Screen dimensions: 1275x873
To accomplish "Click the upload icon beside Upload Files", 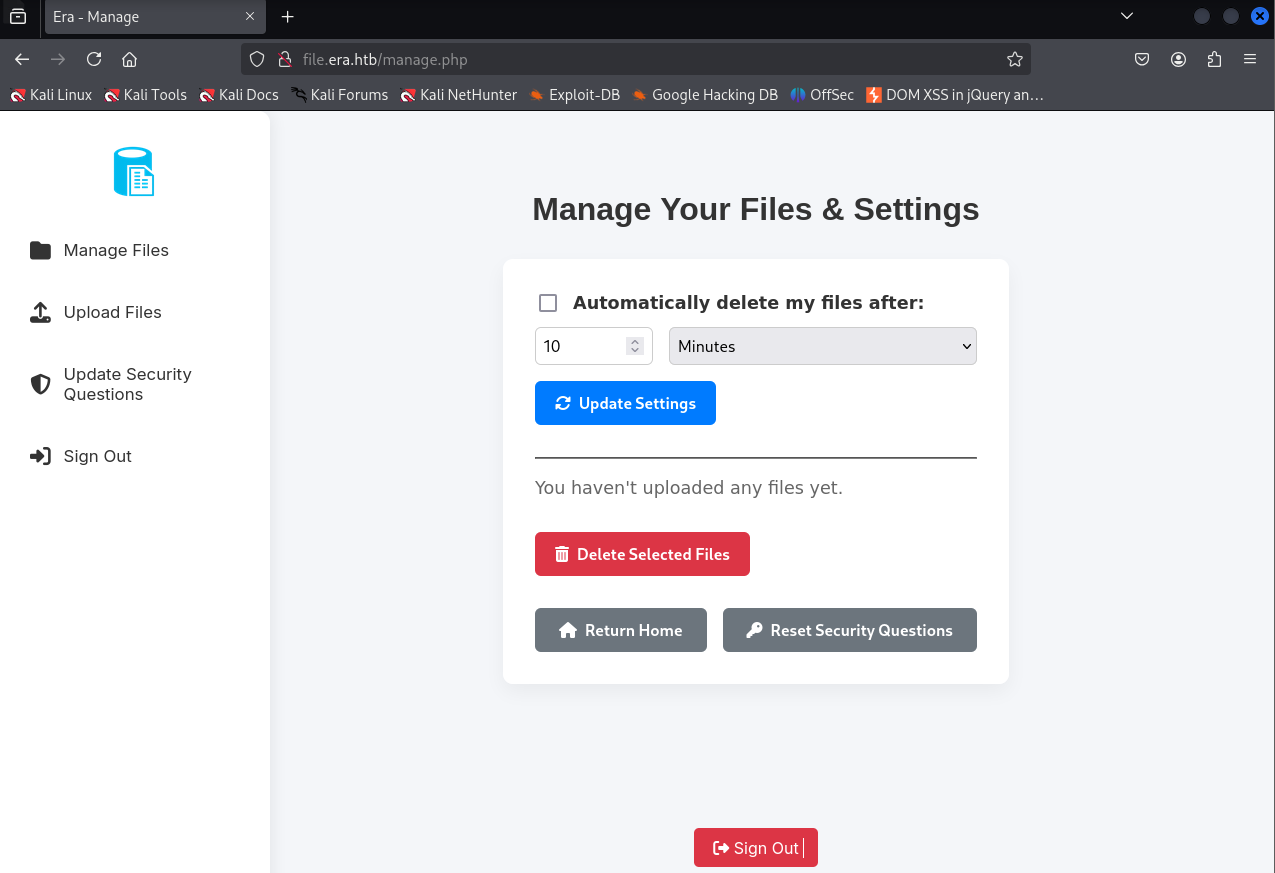I will coord(40,312).
